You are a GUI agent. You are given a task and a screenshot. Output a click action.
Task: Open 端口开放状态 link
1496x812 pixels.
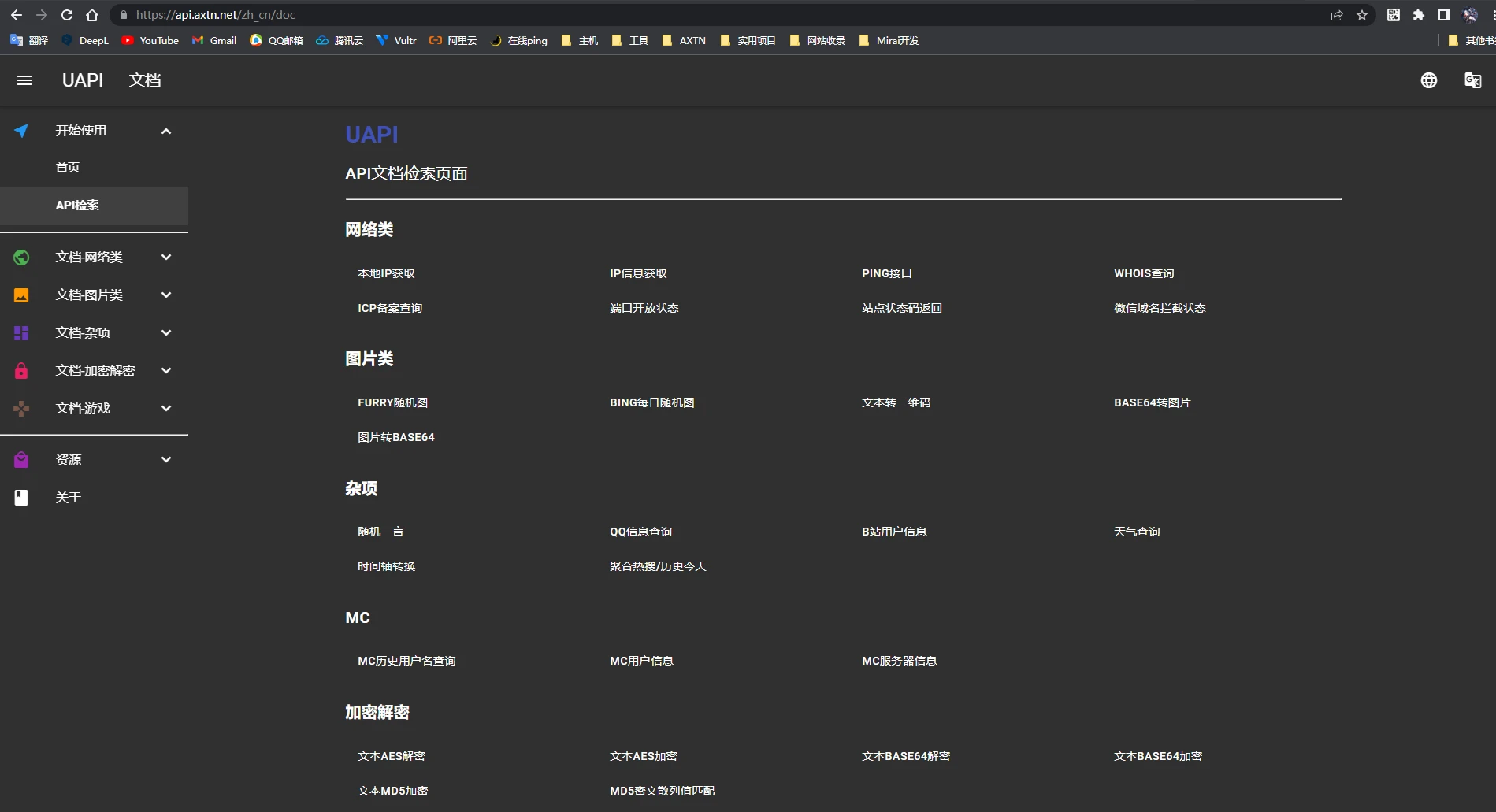pos(644,308)
